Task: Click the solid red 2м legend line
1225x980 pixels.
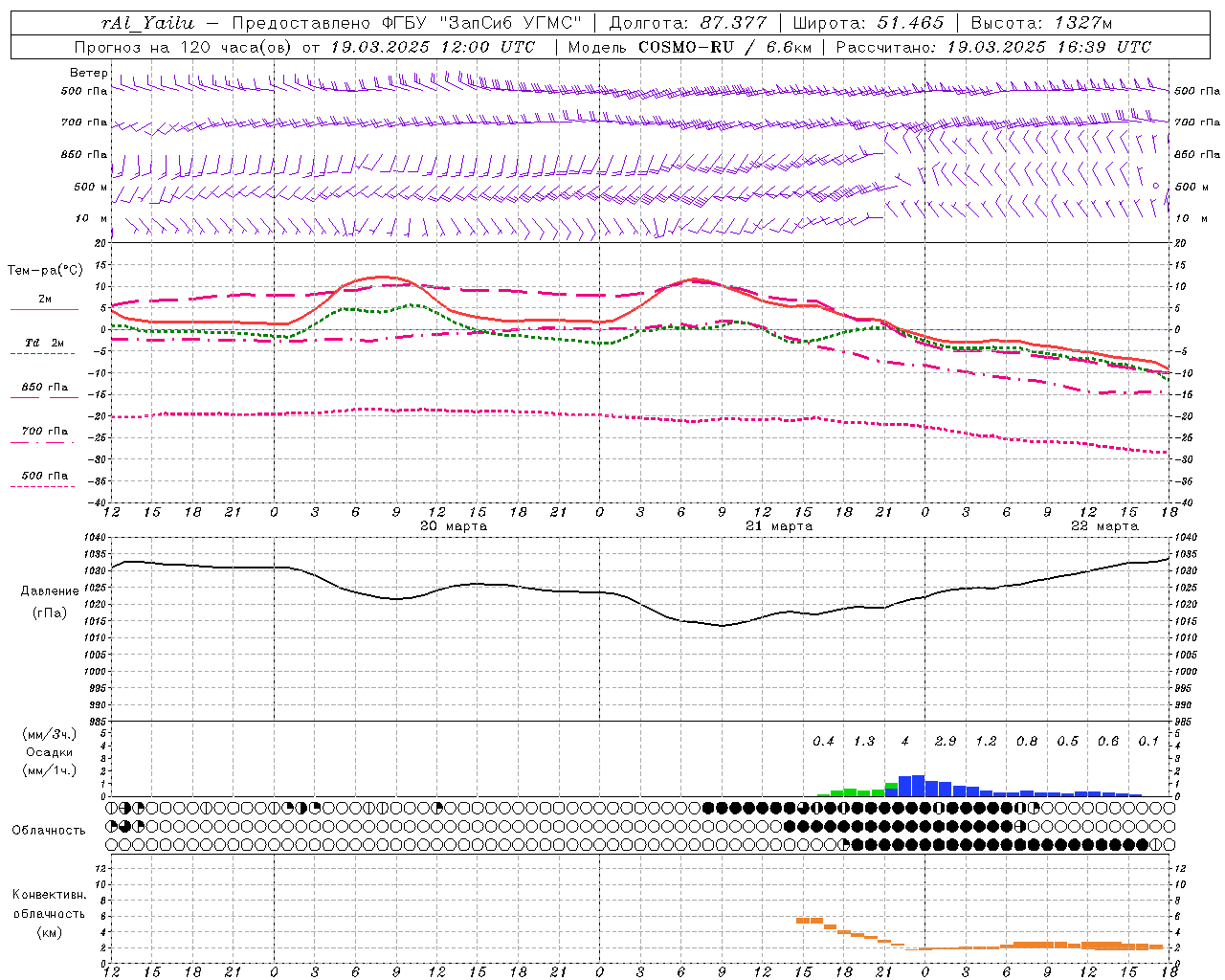Action: coord(44,310)
